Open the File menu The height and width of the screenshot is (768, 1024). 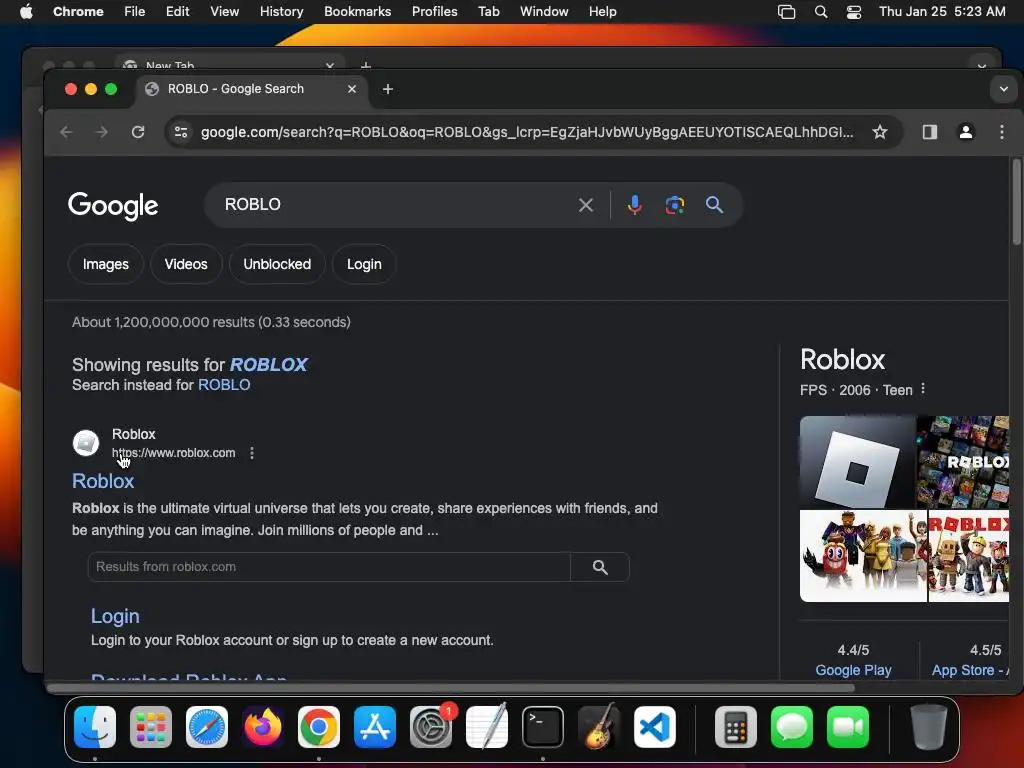point(135,12)
